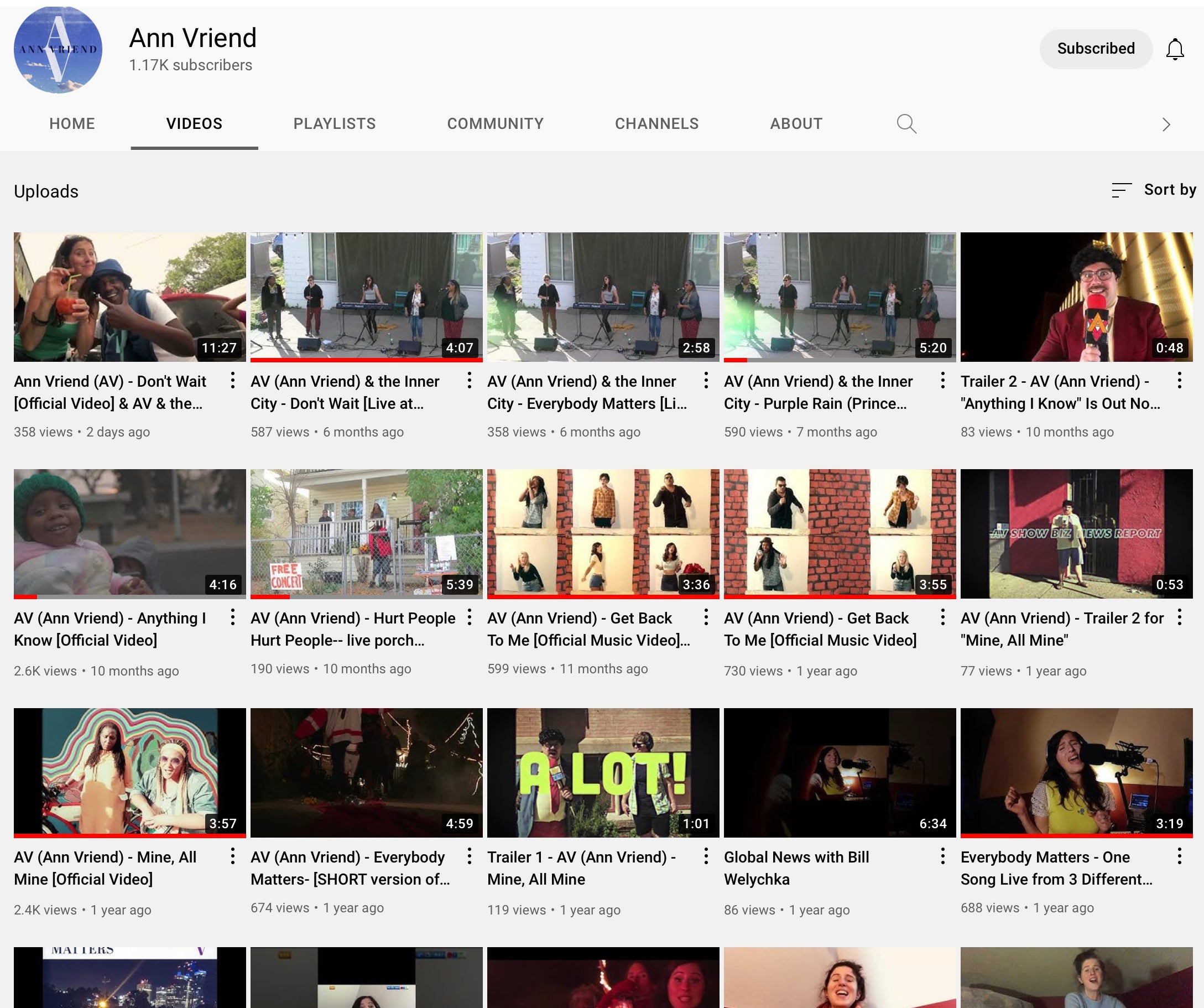Open options for Hurt People live porch video
Viewport: 1204px width, 1008px height.
(x=470, y=617)
